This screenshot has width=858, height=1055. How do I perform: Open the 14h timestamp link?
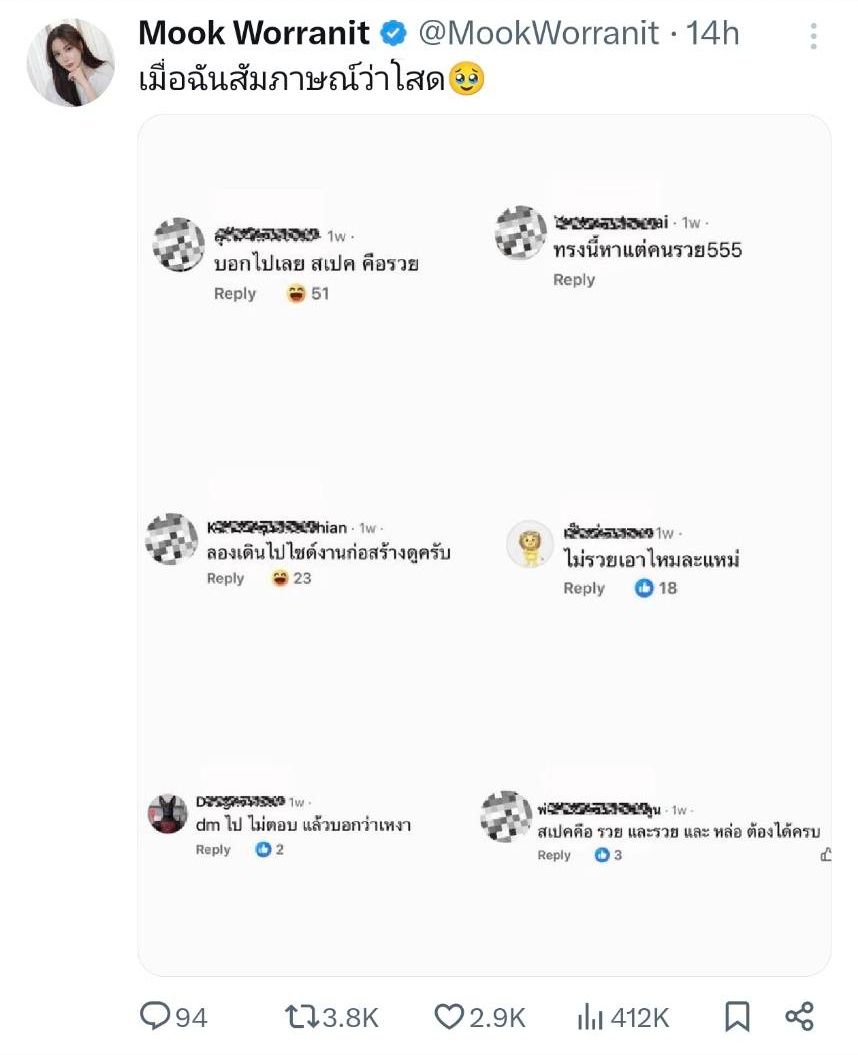[713, 33]
